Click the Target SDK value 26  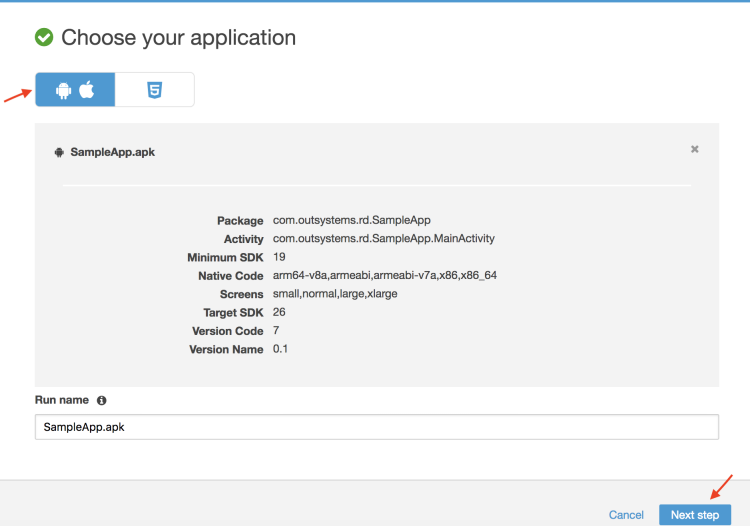[x=280, y=312]
